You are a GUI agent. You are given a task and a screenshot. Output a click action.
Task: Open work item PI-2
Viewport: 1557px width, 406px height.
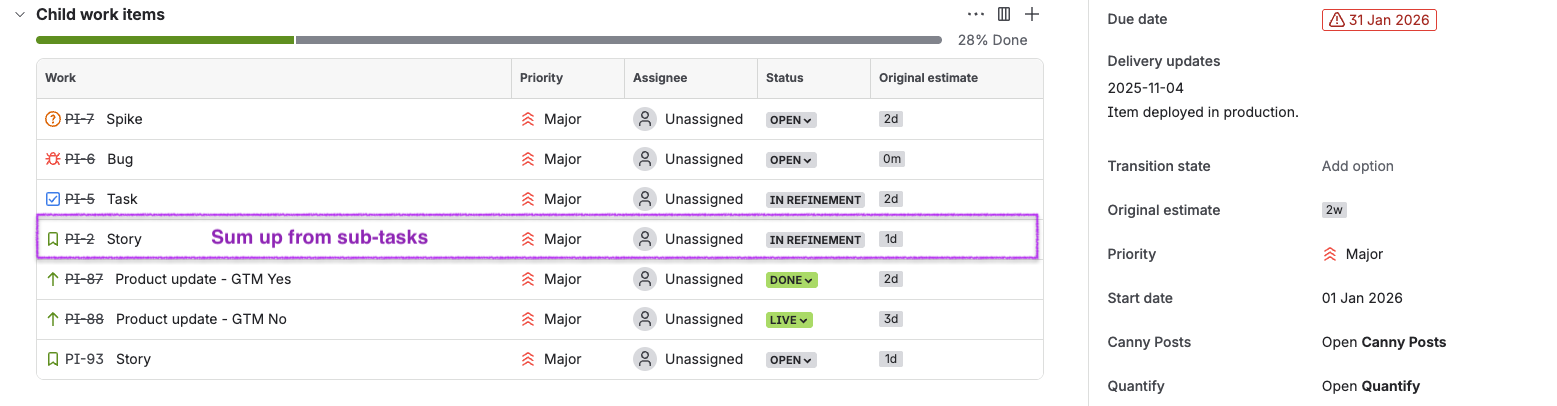(80, 239)
